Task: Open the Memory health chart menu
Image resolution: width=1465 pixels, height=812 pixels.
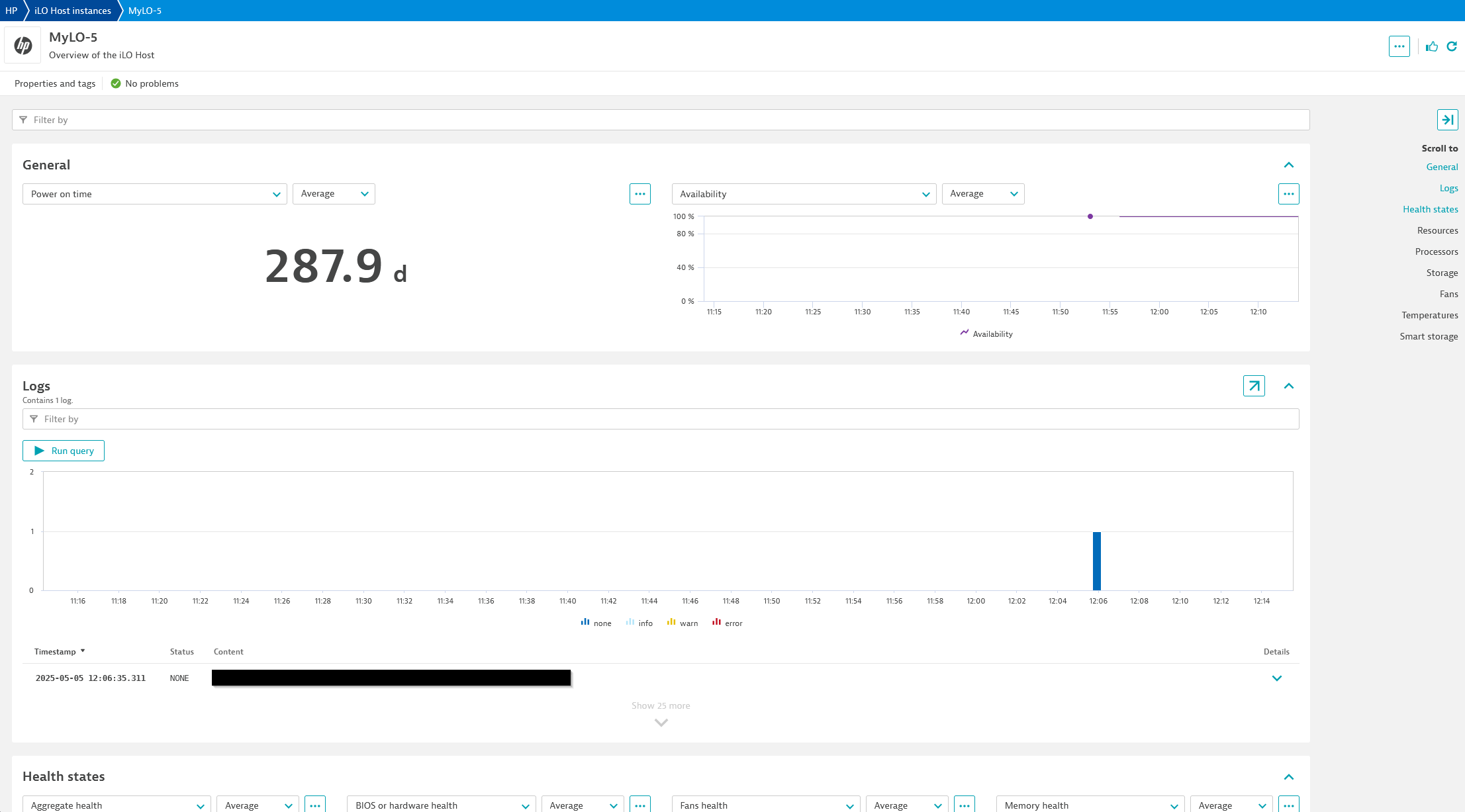Action: [x=1288, y=804]
